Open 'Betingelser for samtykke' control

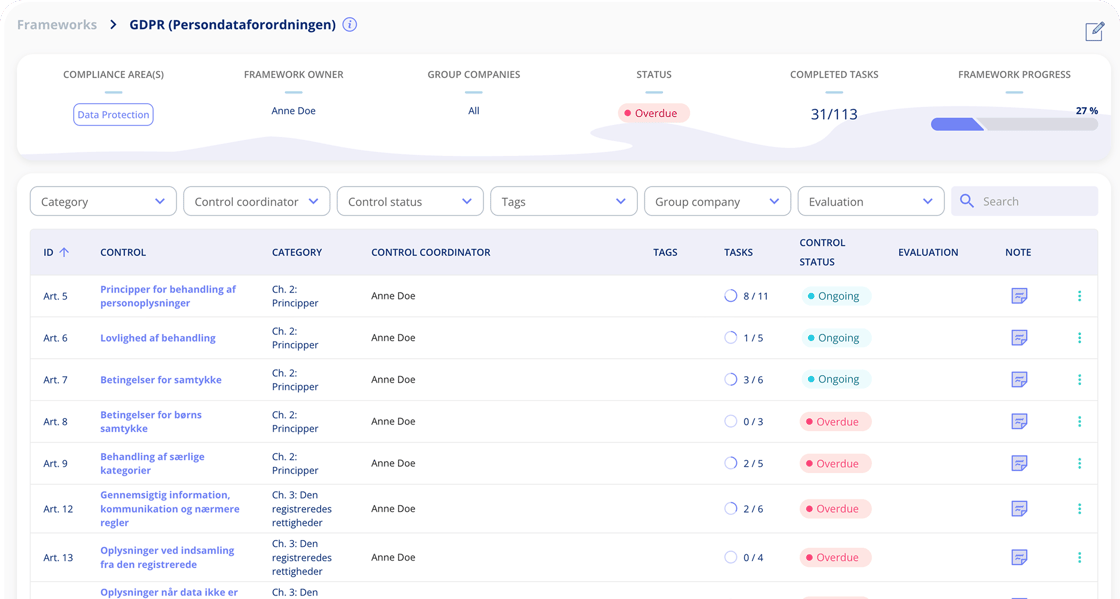click(161, 379)
